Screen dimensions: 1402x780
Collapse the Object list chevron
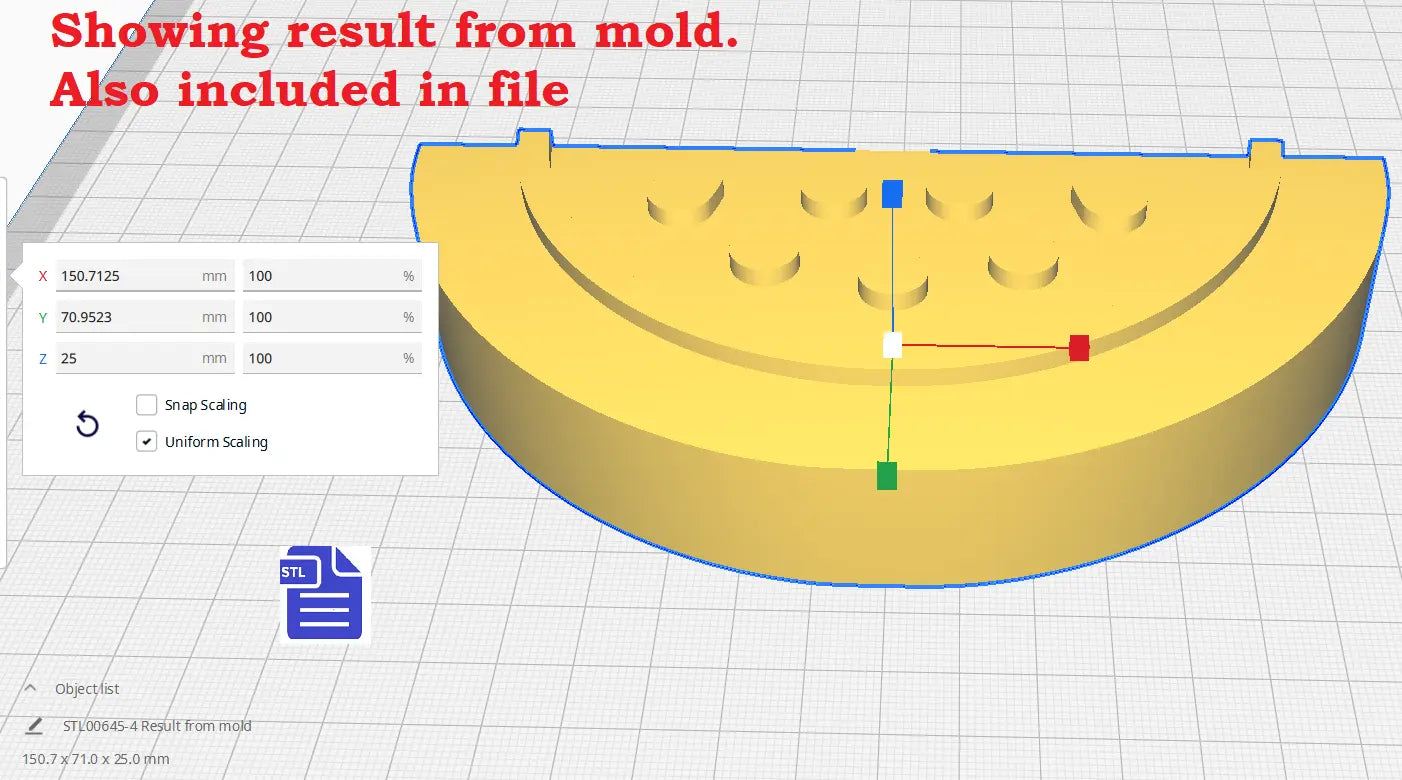pos(30,688)
